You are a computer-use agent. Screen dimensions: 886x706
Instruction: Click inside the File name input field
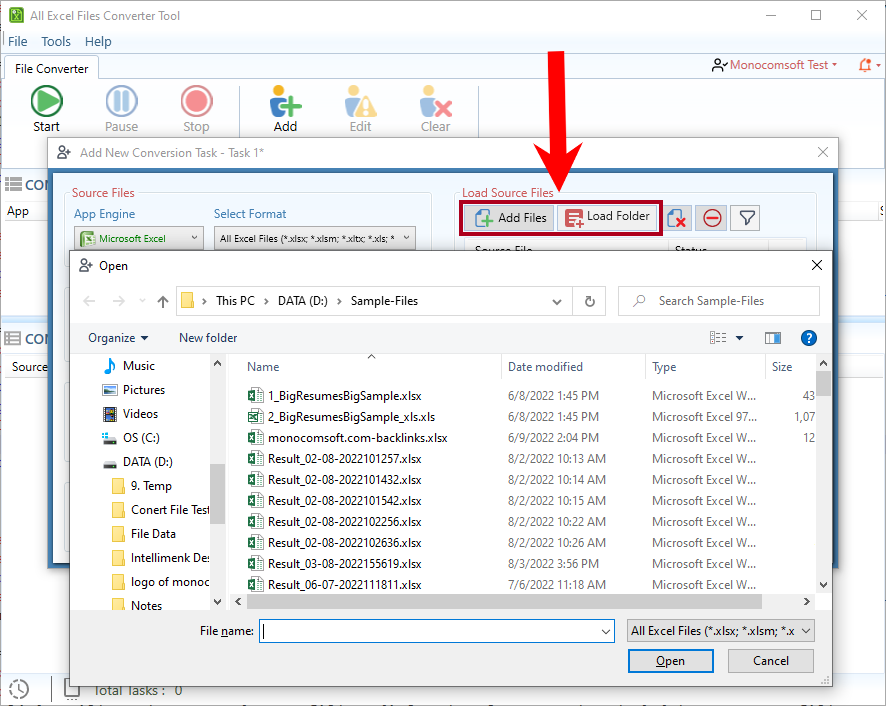[430, 631]
